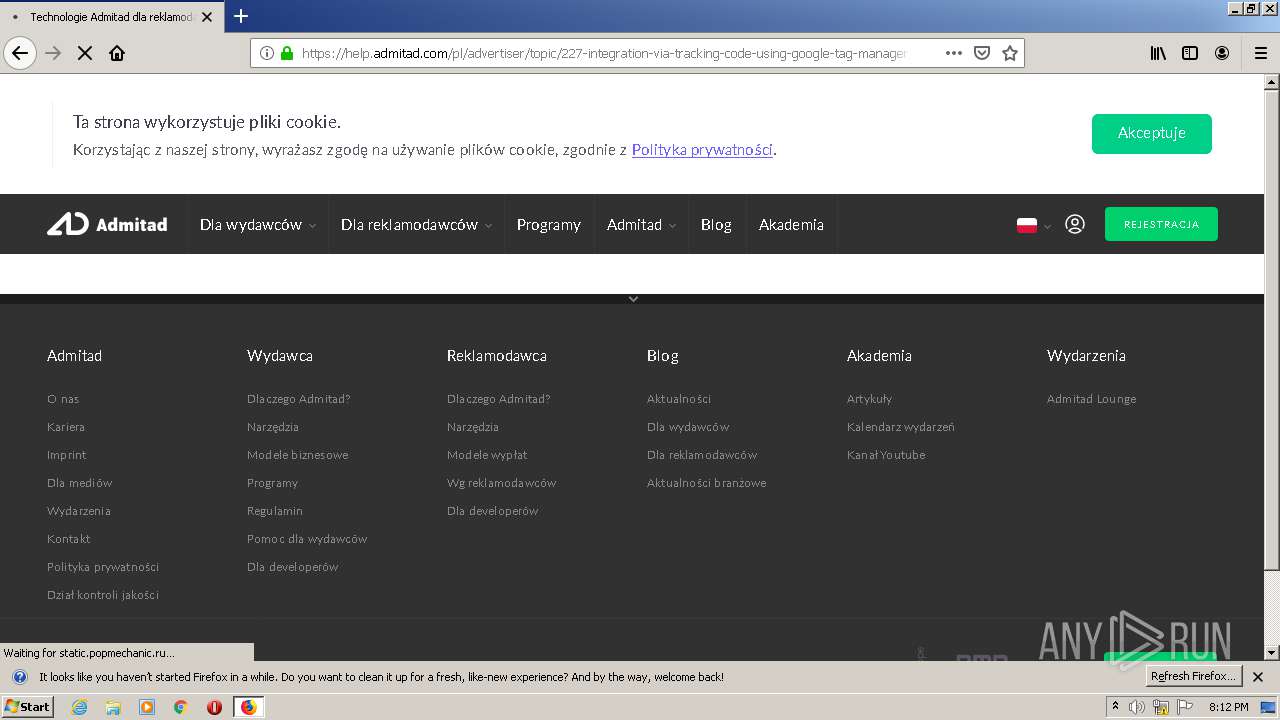Bookmark this page with star icon
The height and width of the screenshot is (720, 1280).
click(1010, 53)
